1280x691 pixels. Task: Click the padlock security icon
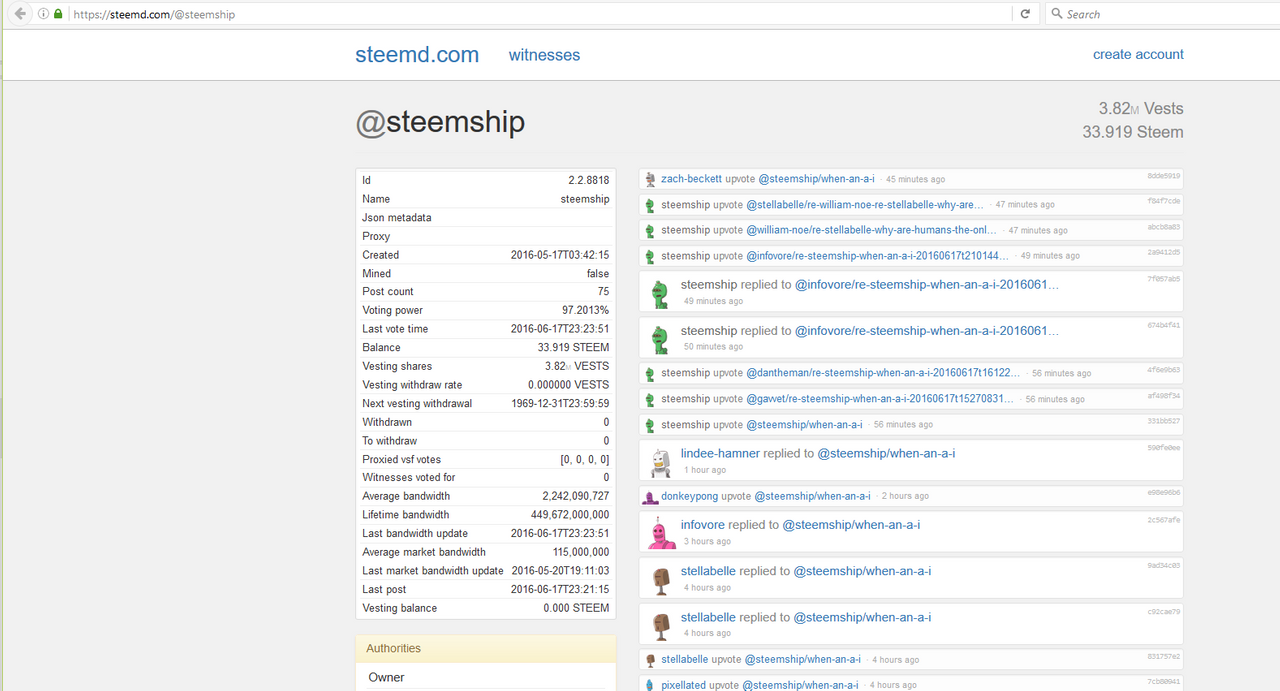57,14
